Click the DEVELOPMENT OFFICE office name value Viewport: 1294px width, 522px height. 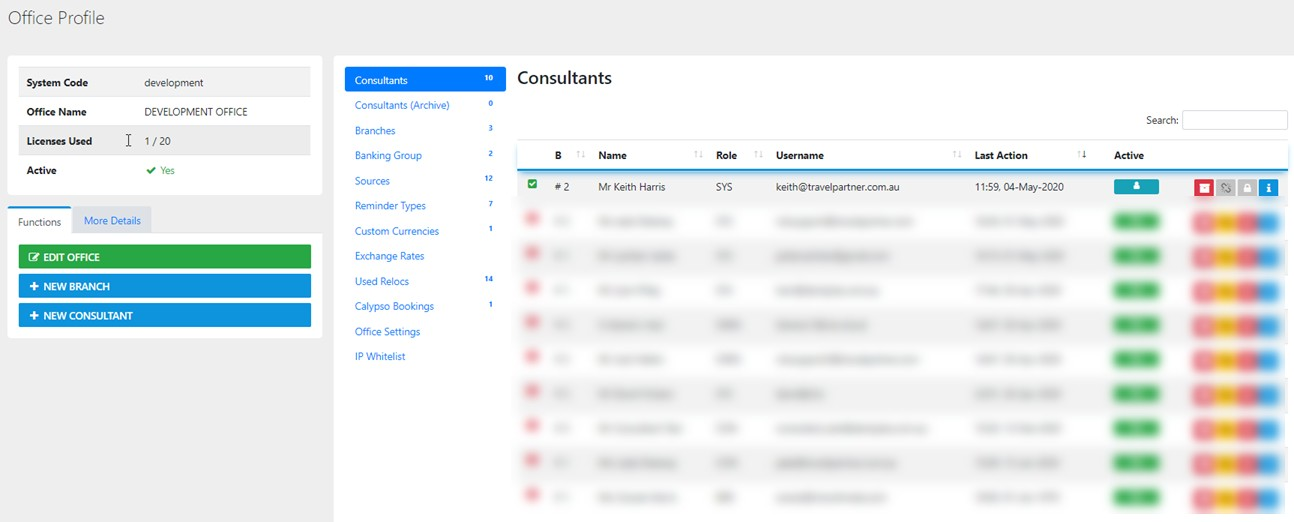pyautogui.click(x=196, y=112)
